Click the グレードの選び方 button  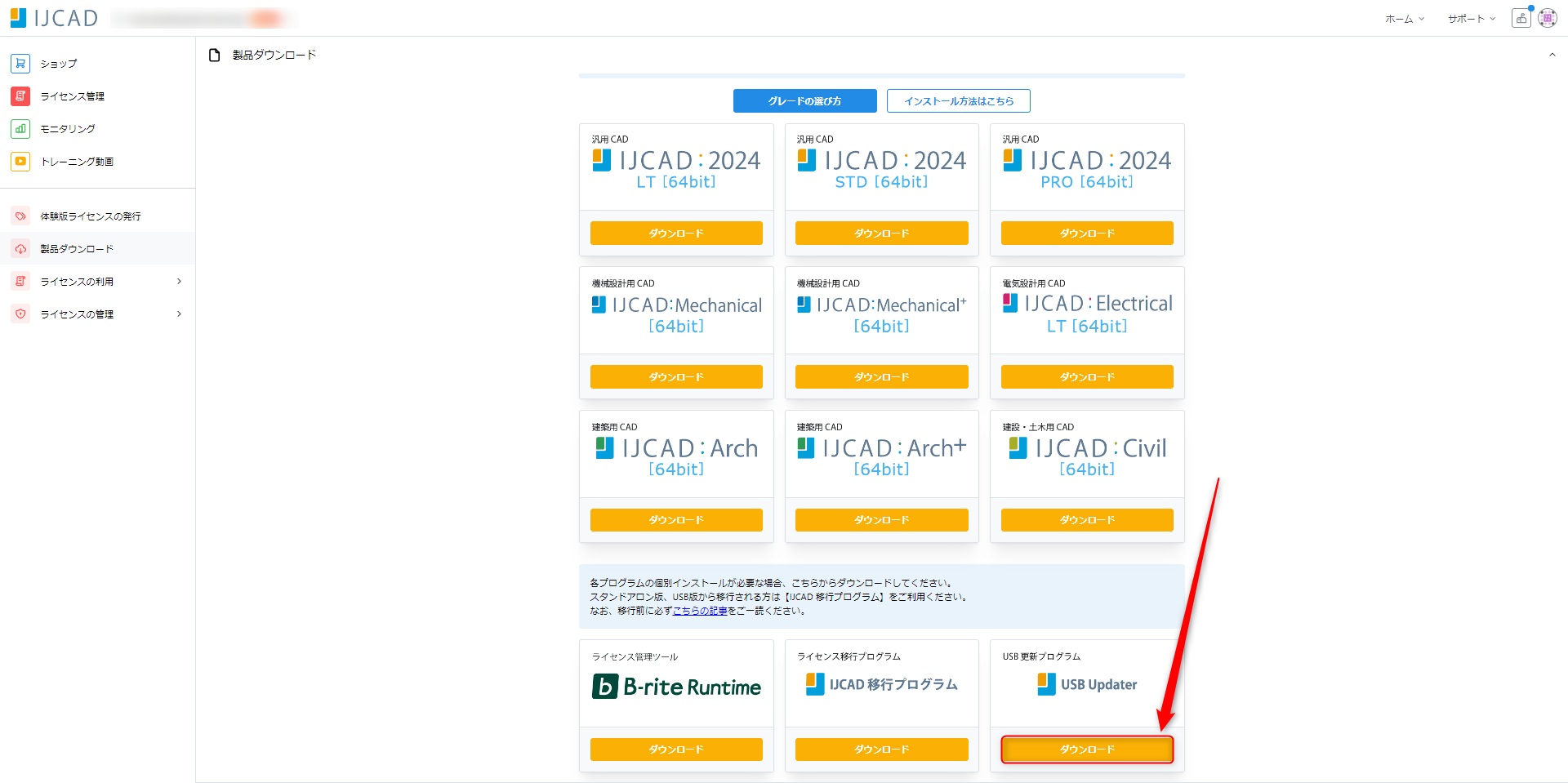click(804, 101)
